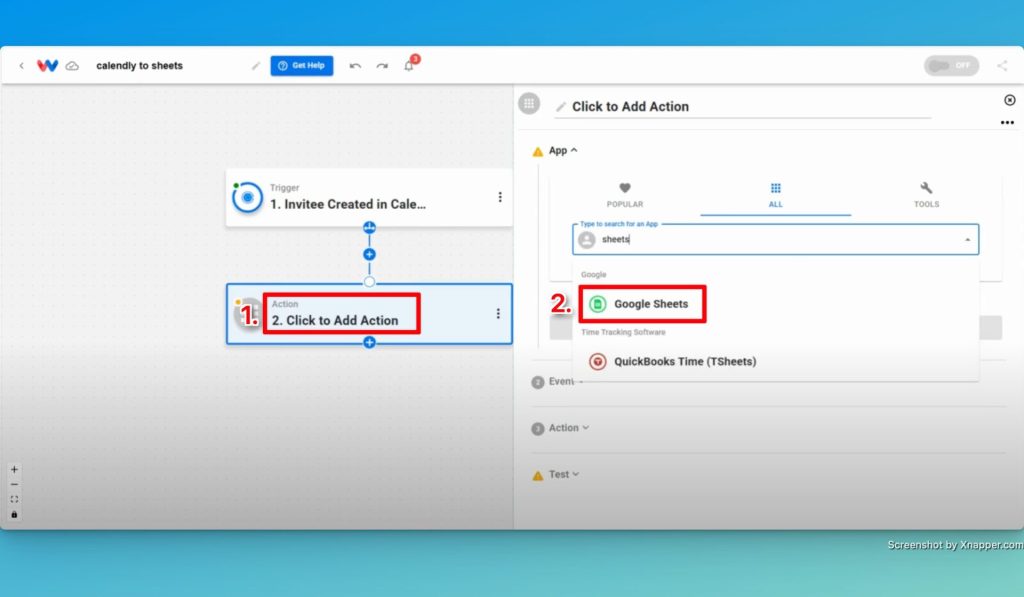
Task: Zoom out on the canvas
Action: click(x=14, y=485)
